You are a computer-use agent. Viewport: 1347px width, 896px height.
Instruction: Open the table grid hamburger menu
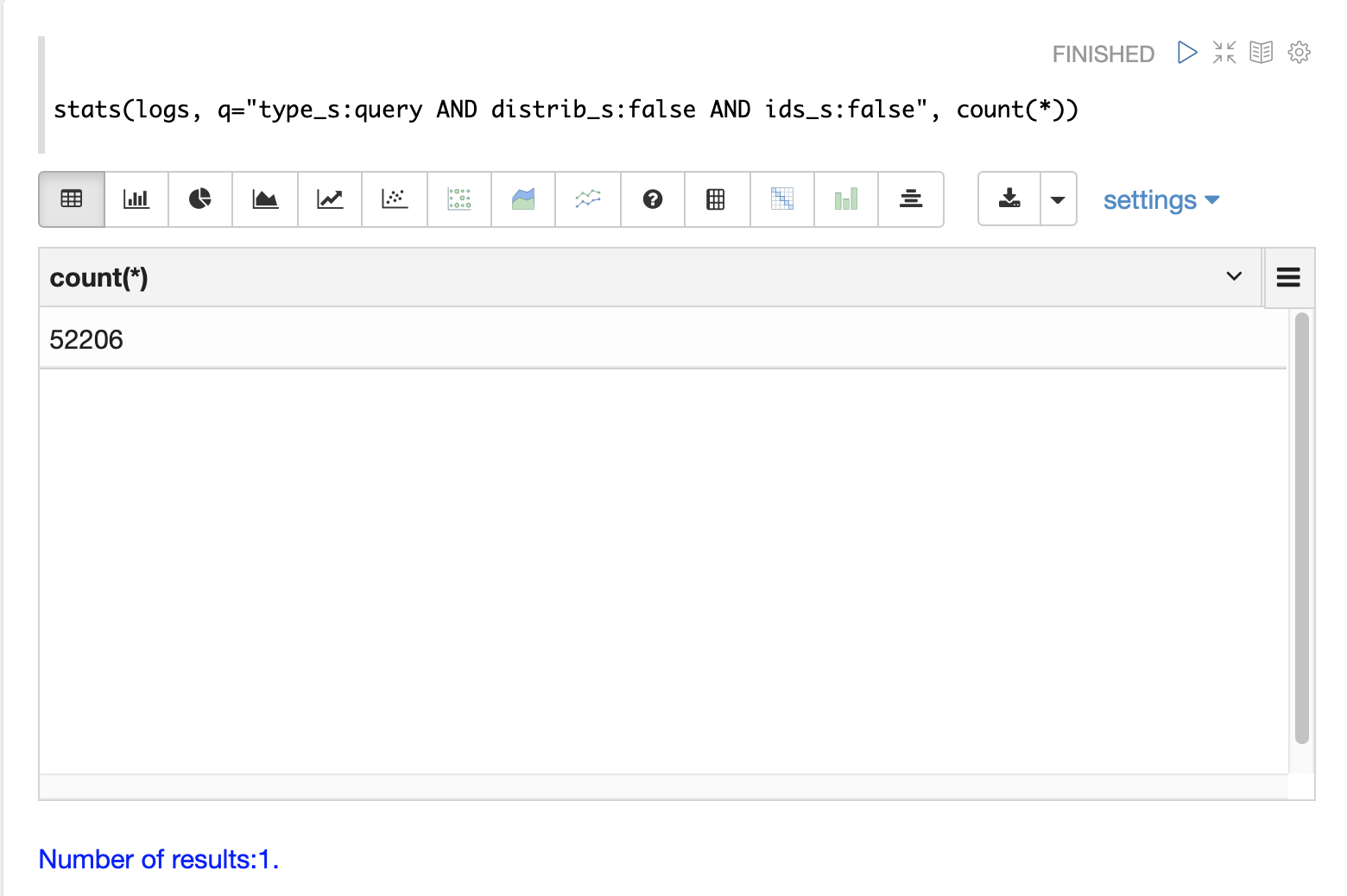[x=1288, y=277]
